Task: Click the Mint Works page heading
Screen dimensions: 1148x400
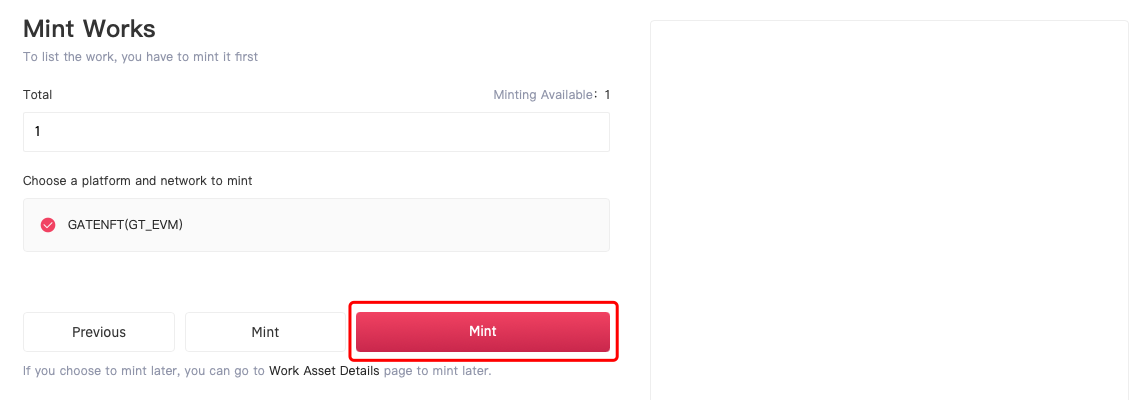Action: coord(89,29)
